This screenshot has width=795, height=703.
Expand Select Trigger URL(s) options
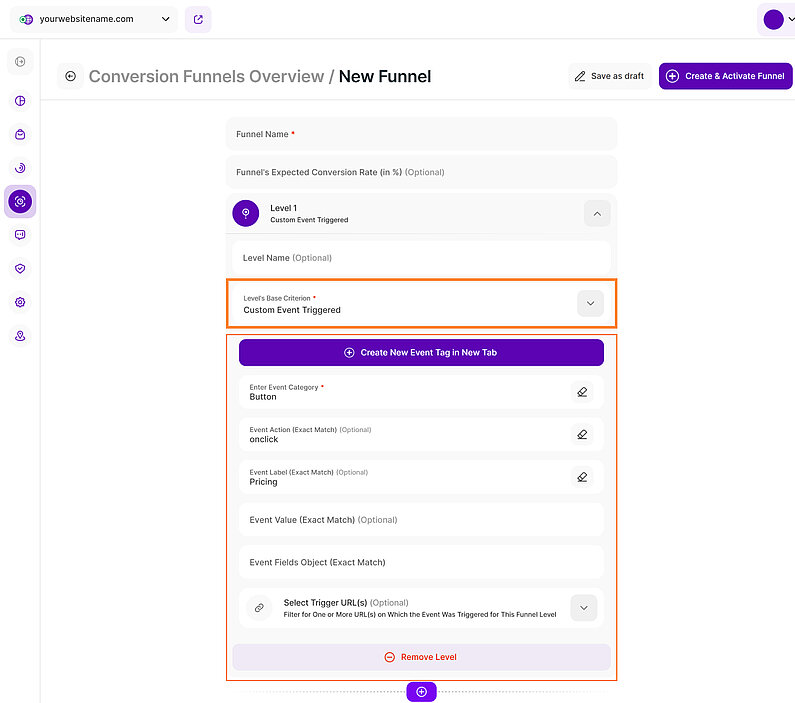583,607
